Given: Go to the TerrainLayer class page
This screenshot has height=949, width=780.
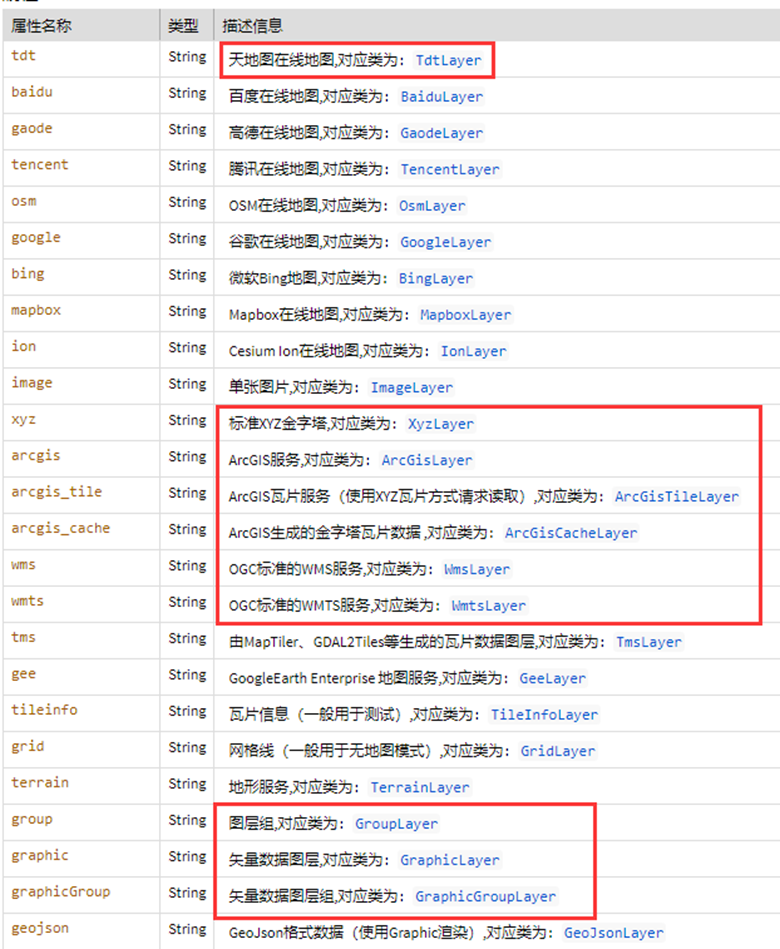Looking at the screenshot, I should (x=419, y=787).
